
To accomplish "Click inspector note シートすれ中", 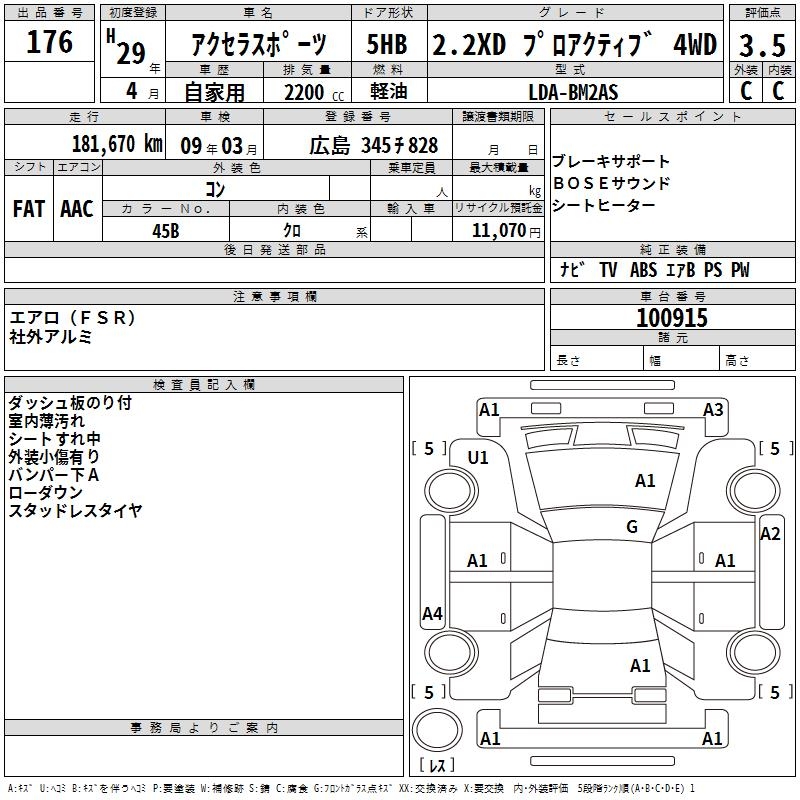I will coord(54,439).
